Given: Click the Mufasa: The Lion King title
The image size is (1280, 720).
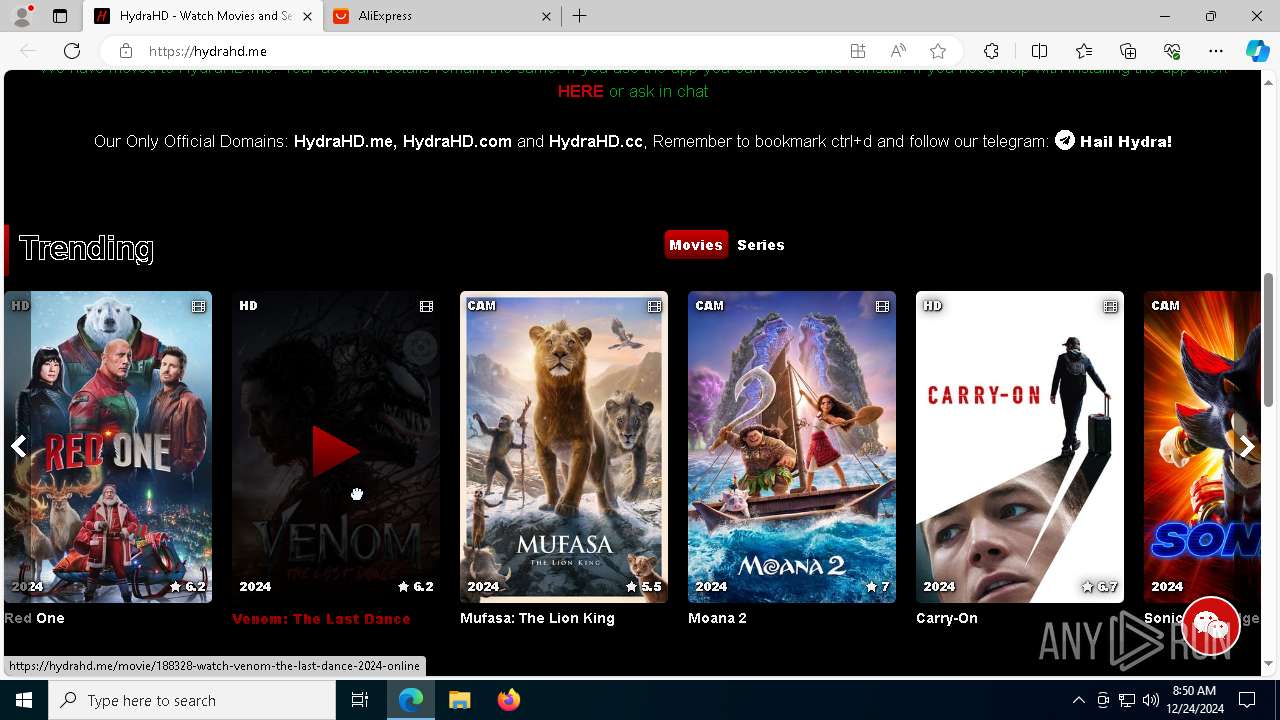Looking at the screenshot, I should [537, 618].
